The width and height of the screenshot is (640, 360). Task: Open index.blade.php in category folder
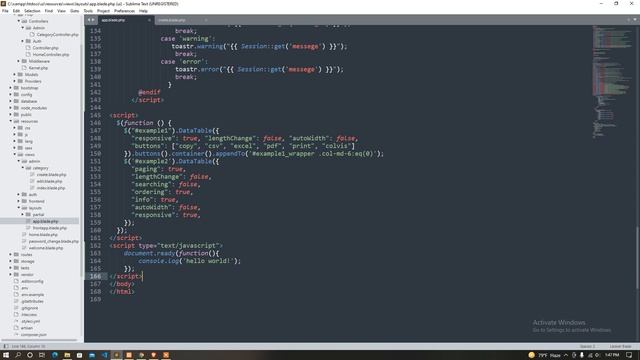[51, 188]
